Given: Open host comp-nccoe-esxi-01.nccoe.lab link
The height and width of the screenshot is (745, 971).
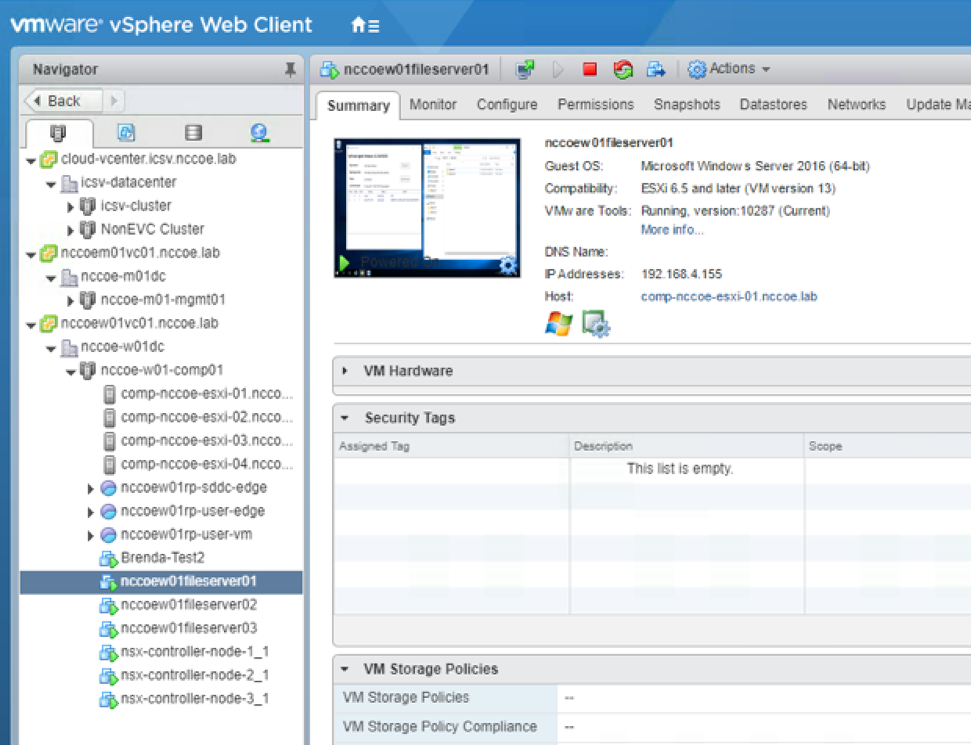Looking at the screenshot, I should (729, 297).
